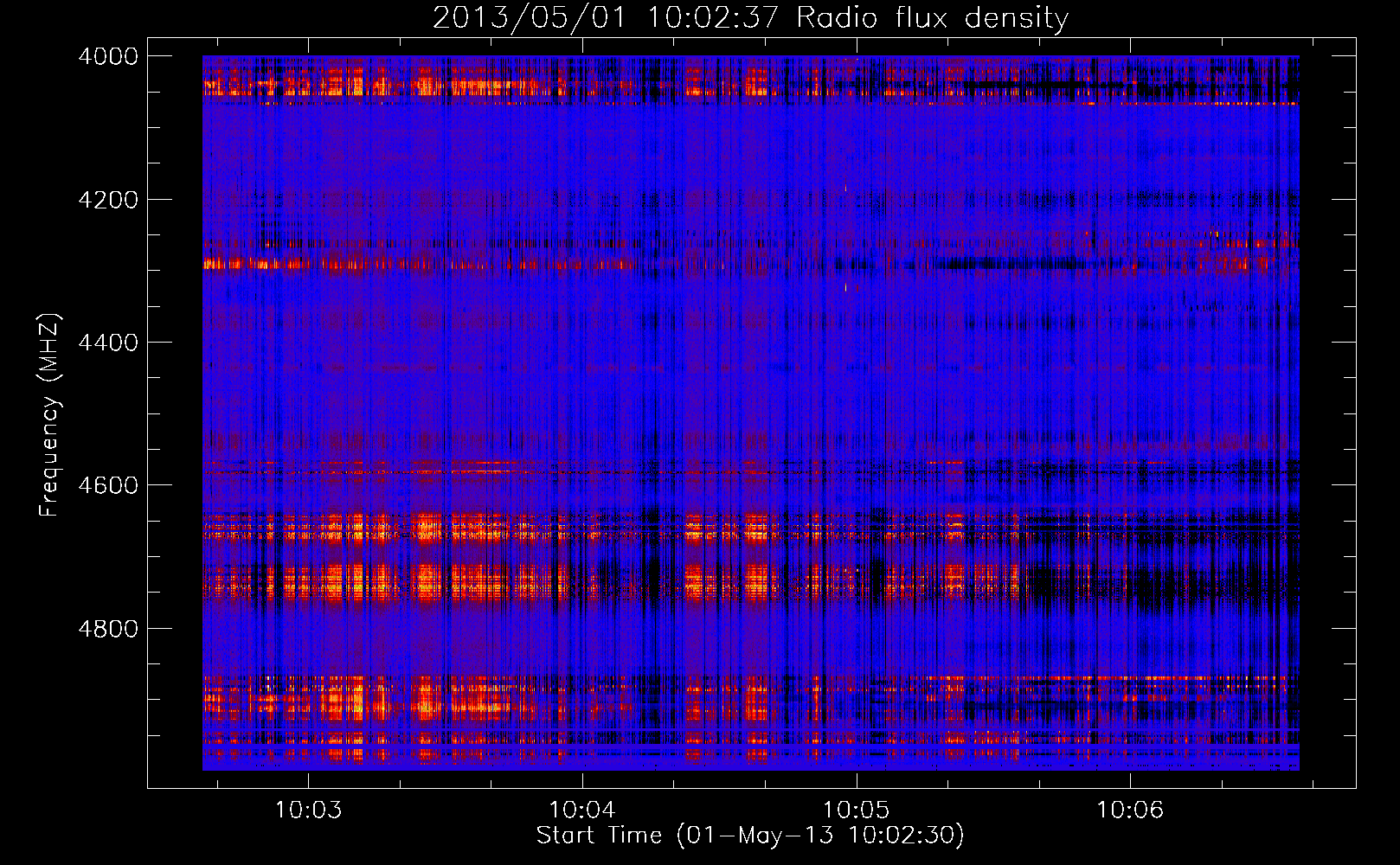Click the plot title '2013/05/01 10:02:37 Radio flux density'

[x=750, y=18]
